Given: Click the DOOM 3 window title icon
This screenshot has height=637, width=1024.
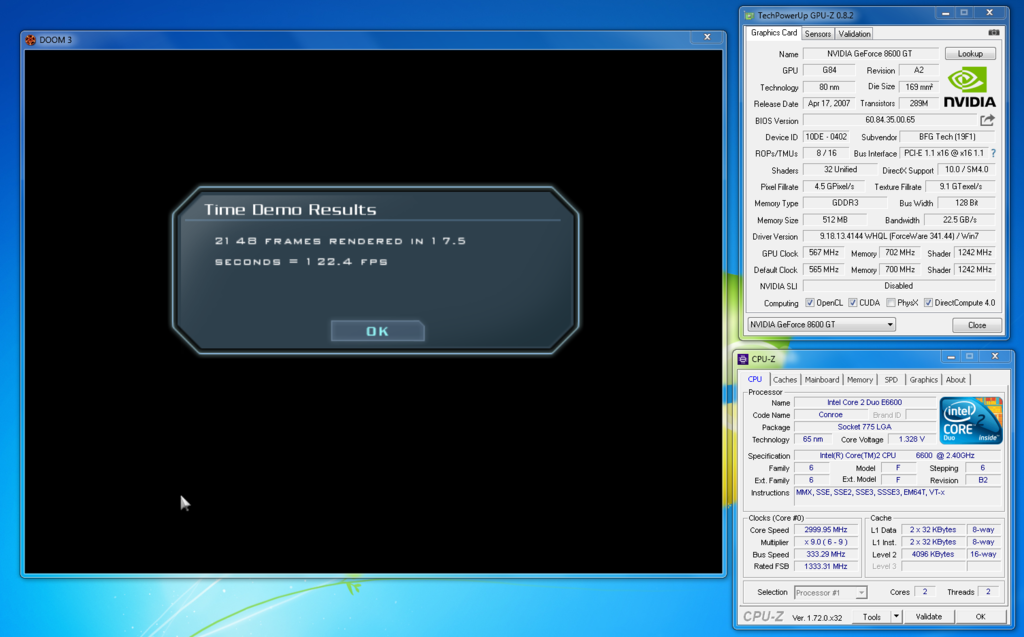Looking at the screenshot, I should coord(30,40).
